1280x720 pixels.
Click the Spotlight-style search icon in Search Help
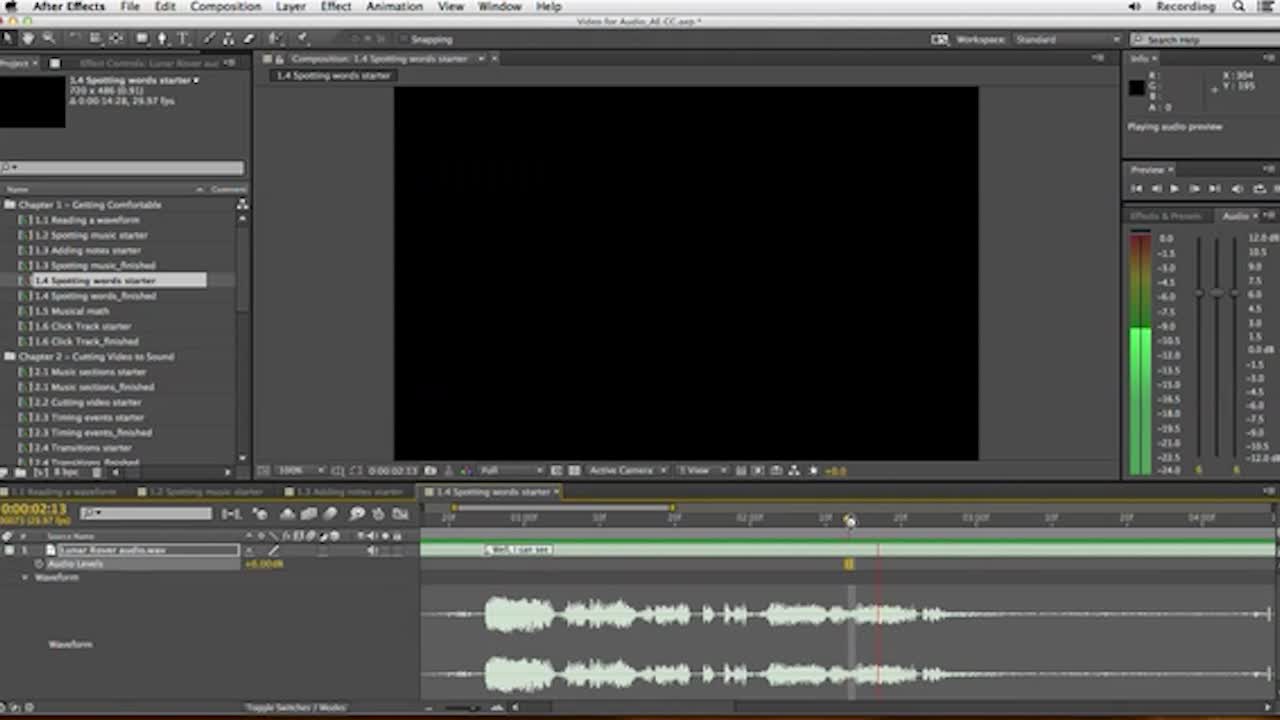coord(1139,40)
